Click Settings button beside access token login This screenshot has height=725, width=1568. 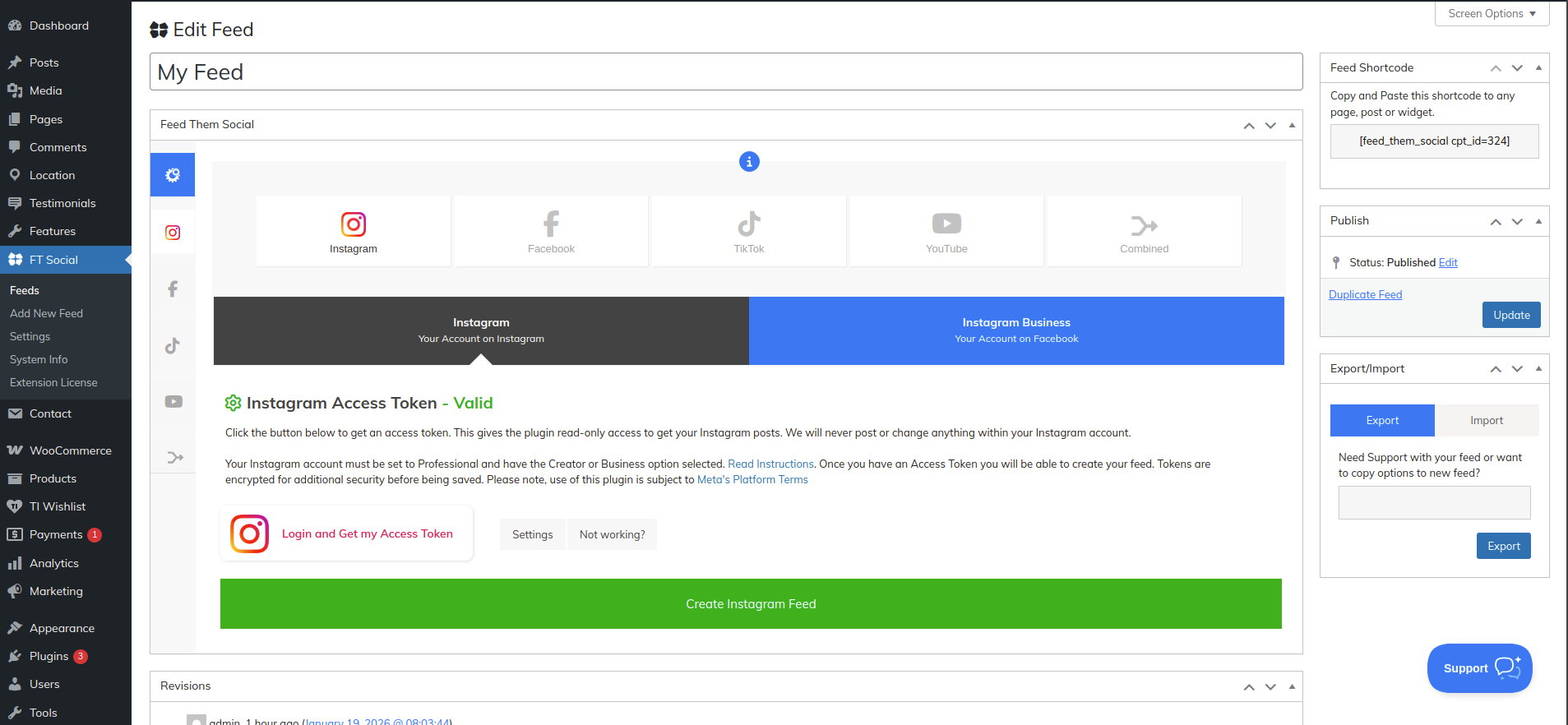point(533,534)
